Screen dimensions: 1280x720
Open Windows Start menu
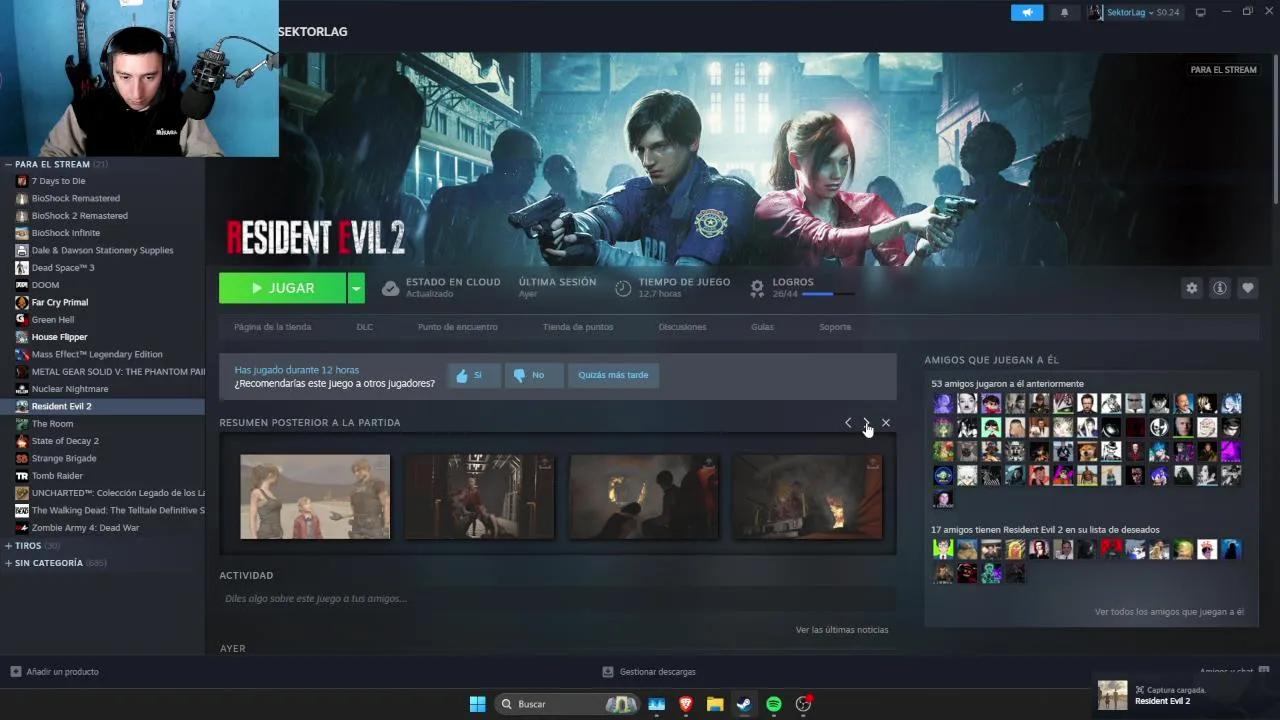point(477,704)
